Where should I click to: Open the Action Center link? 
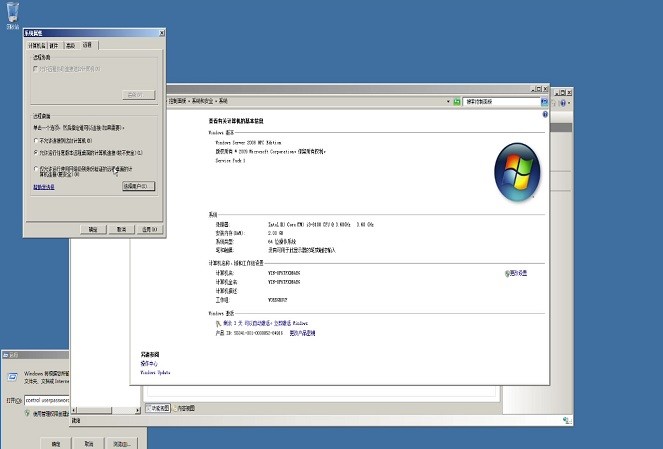click(149, 364)
